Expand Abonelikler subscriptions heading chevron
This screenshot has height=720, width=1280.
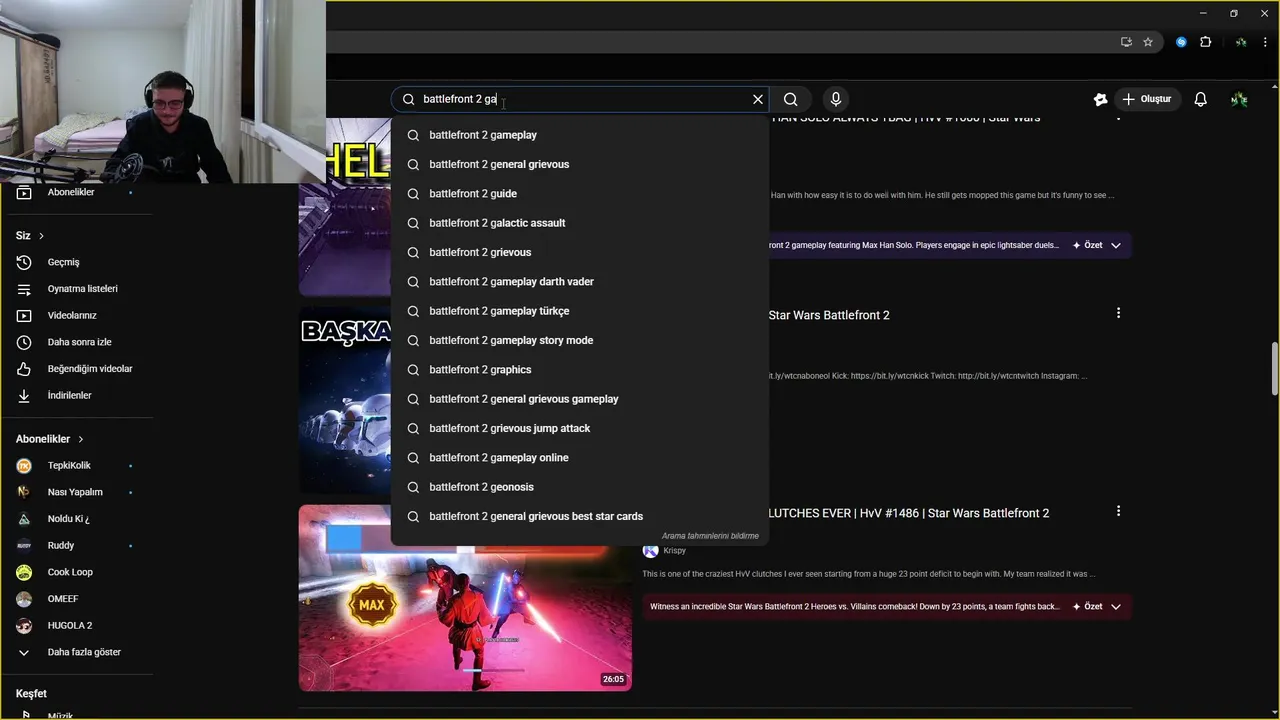pos(81,439)
